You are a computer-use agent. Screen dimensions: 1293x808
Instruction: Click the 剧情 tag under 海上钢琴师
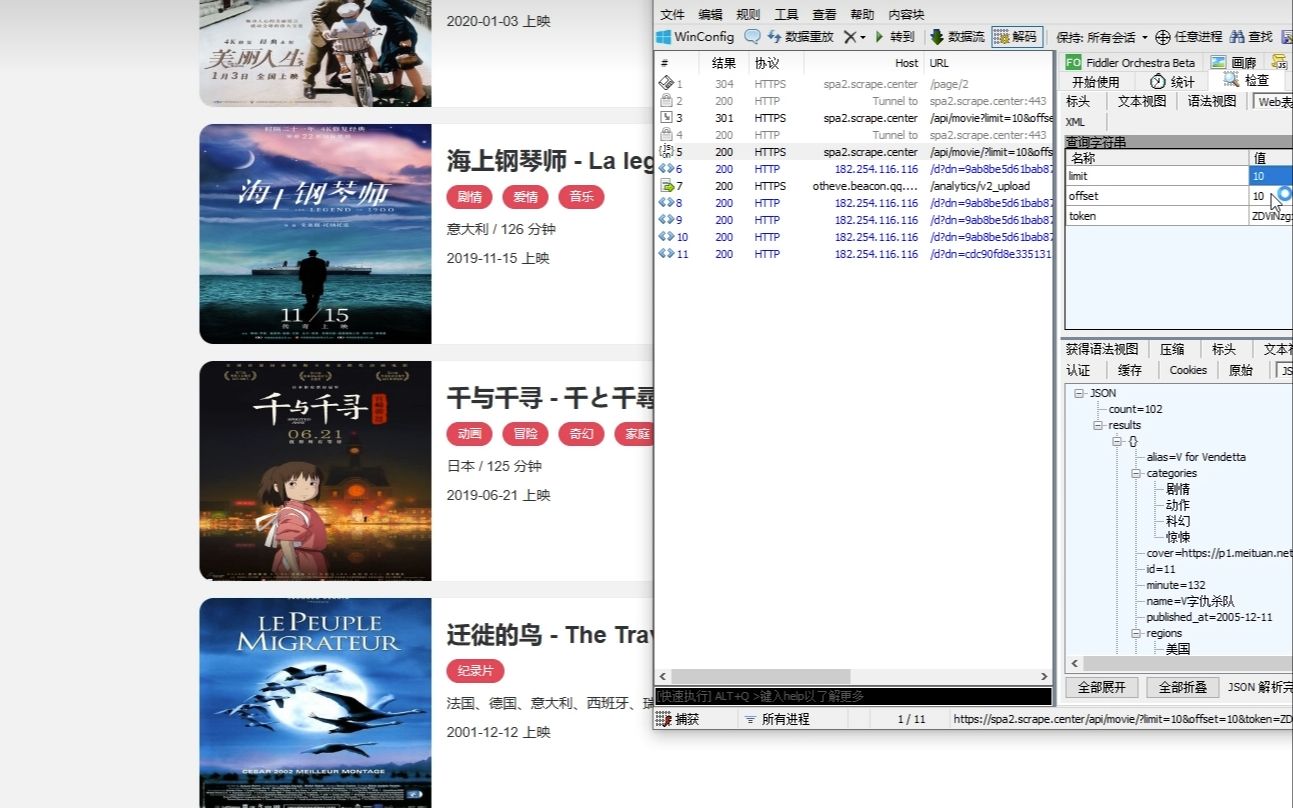[470, 197]
